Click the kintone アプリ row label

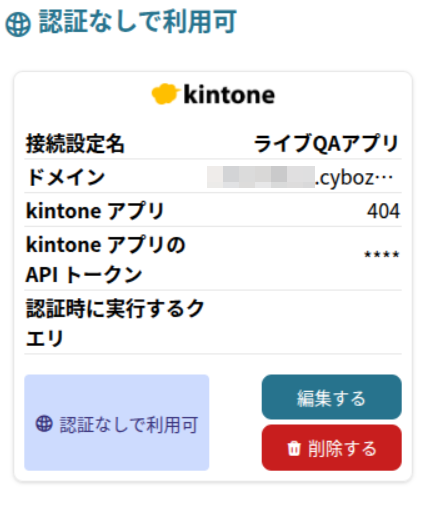coord(95,211)
